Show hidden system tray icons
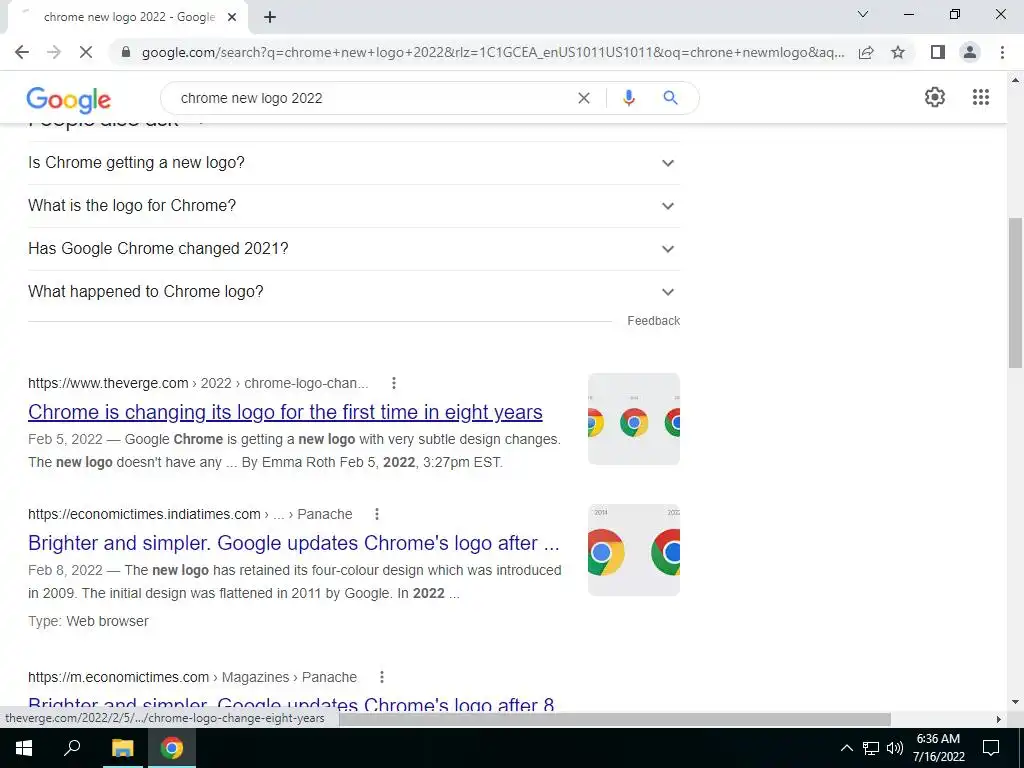This screenshot has height=768, width=1024. click(x=846, y=748)
